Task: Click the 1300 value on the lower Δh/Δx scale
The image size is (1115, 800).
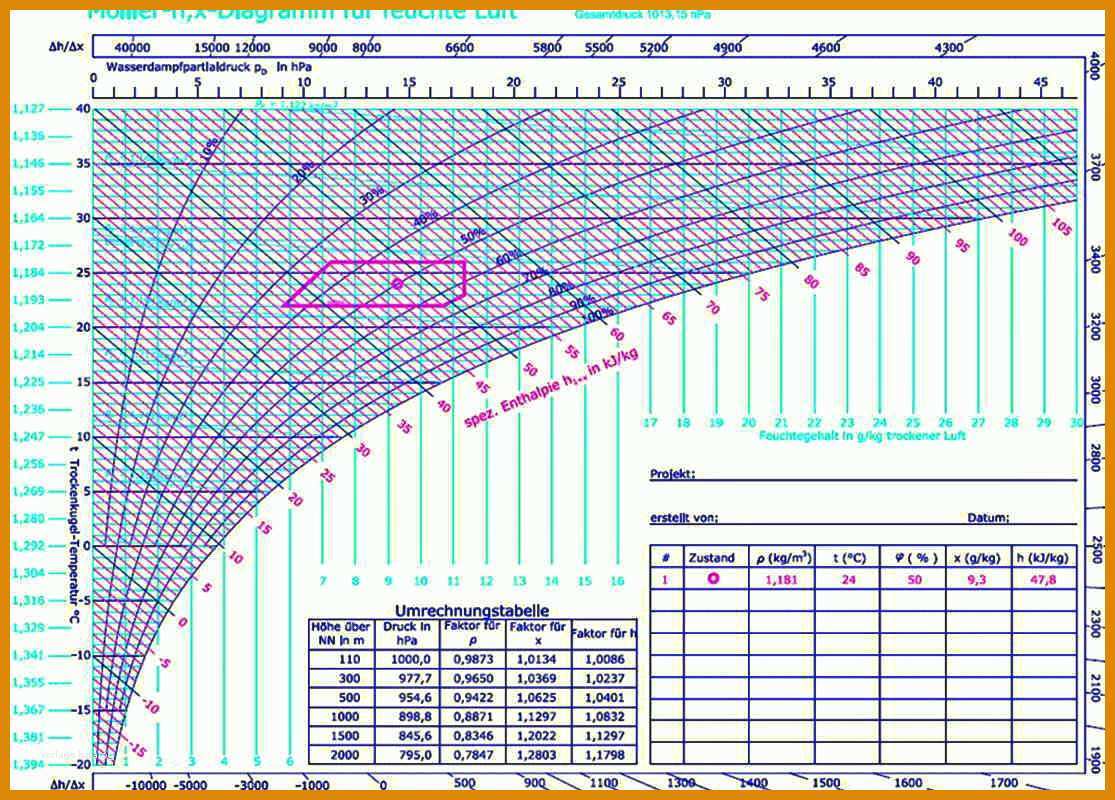Action: coord(681,783)
